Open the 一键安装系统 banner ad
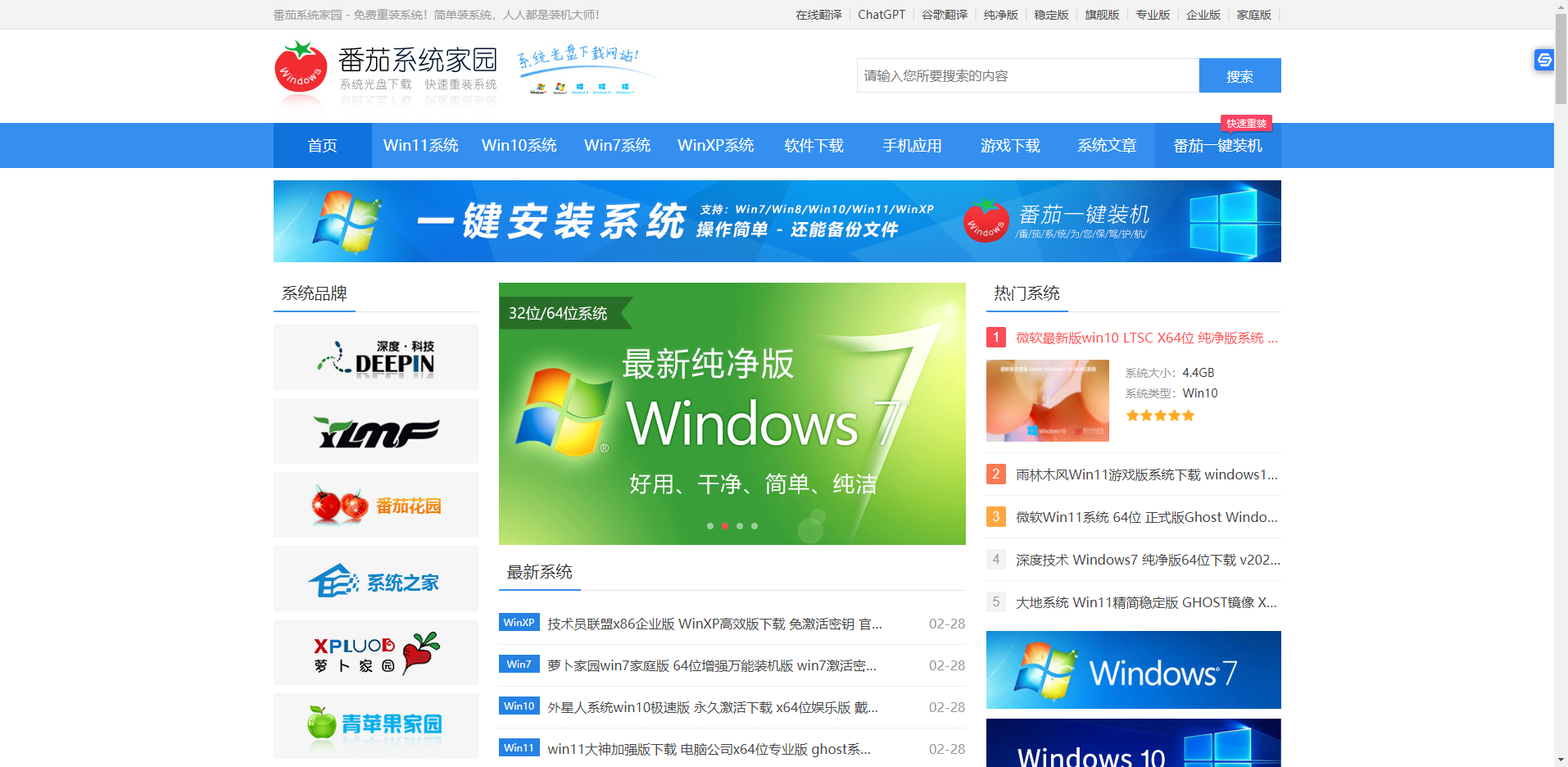 click(x=777, y=221)
